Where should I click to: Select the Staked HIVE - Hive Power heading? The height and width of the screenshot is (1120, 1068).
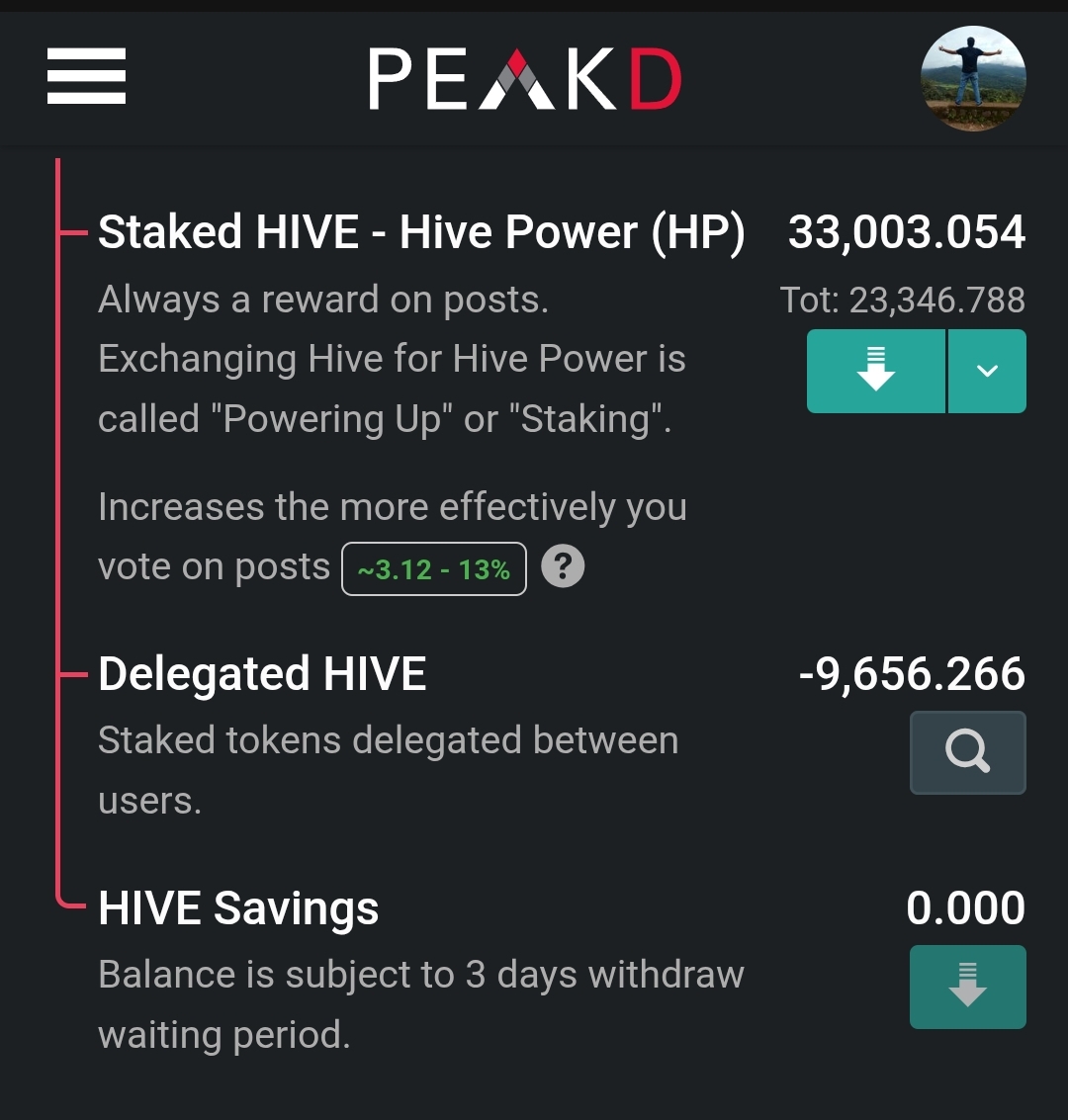(x=421, y=233)
